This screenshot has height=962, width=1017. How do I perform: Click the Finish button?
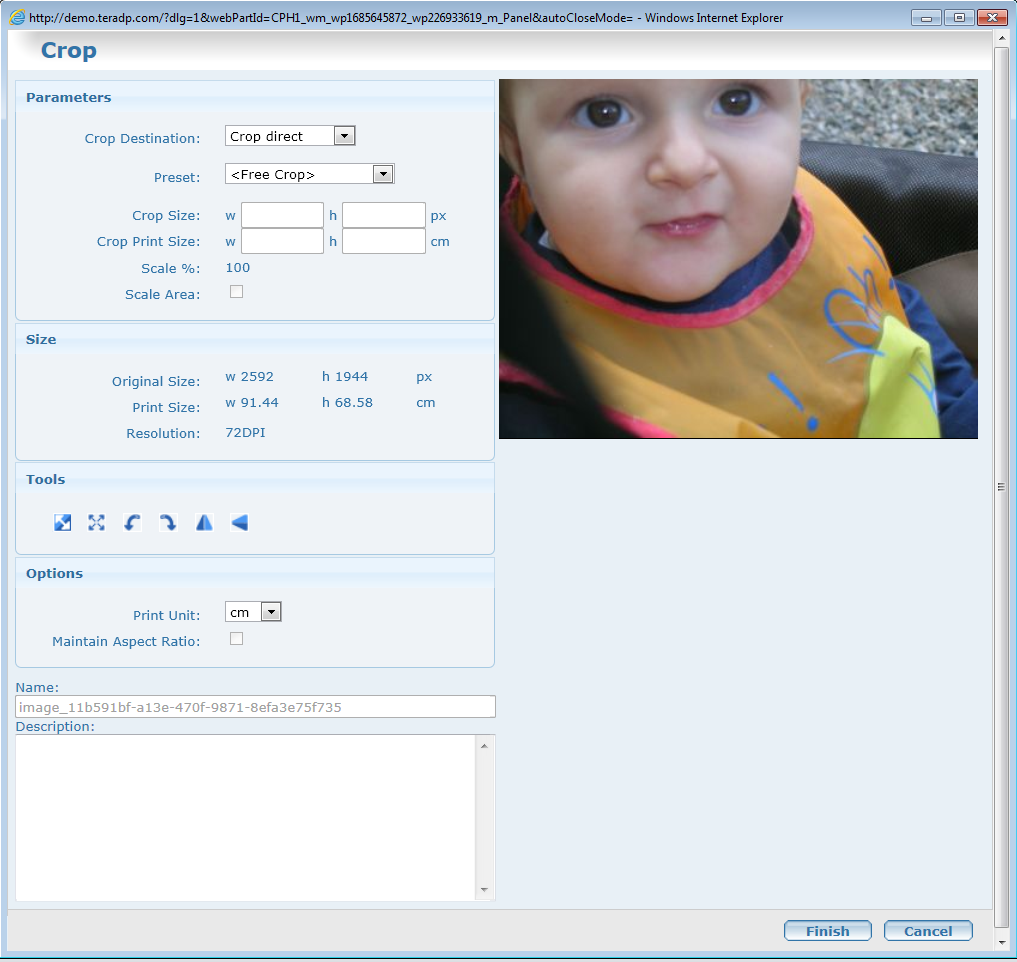828,931
